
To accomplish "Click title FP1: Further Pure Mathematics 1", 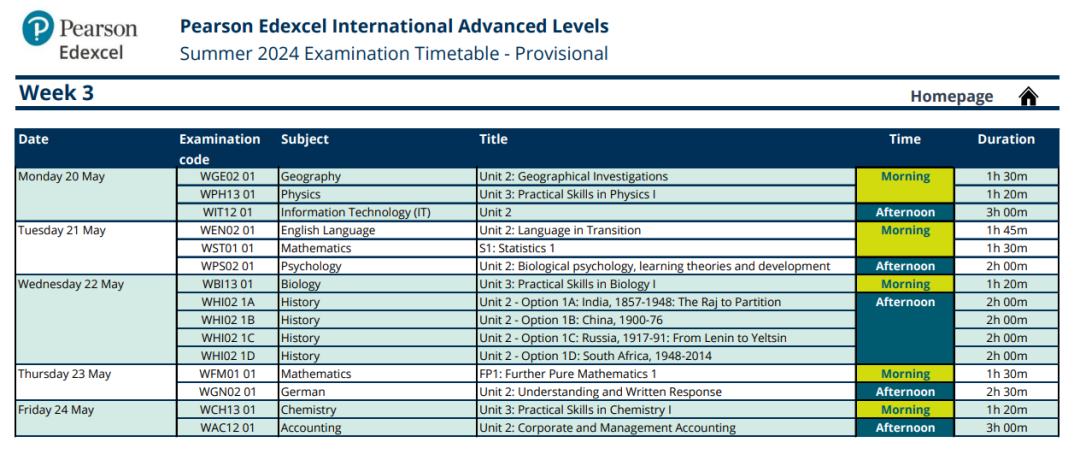I will [568, 374].
